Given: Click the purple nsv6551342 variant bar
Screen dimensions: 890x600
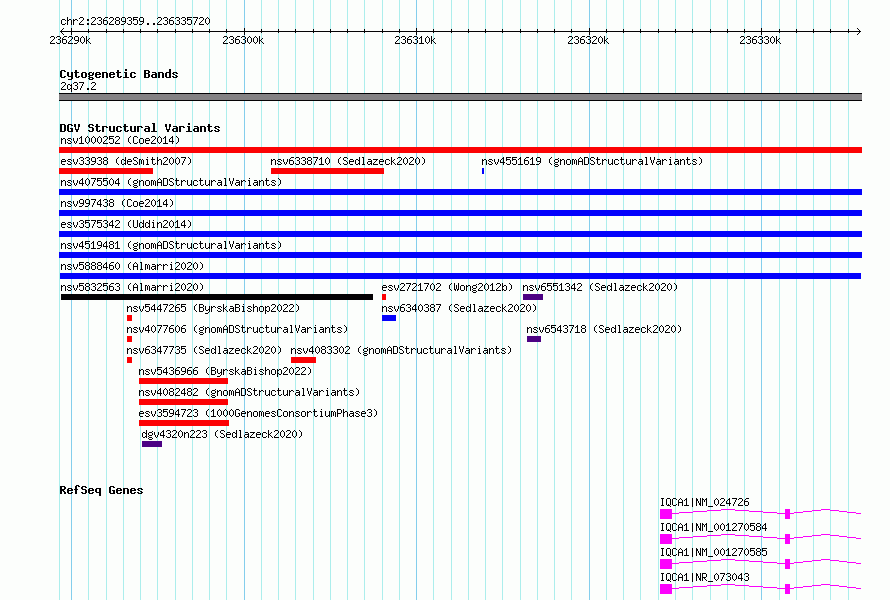Looking at the screenshot, I should [x=533, y=297].
